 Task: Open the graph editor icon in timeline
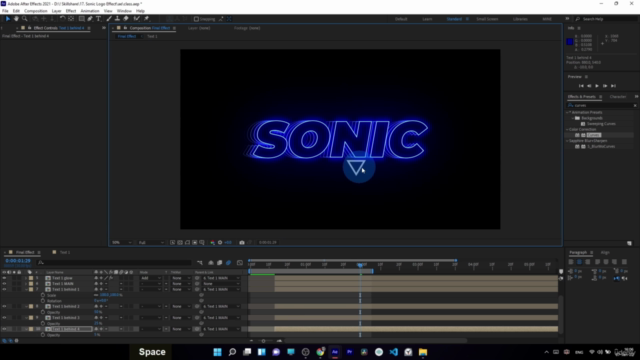click(240, 263)
